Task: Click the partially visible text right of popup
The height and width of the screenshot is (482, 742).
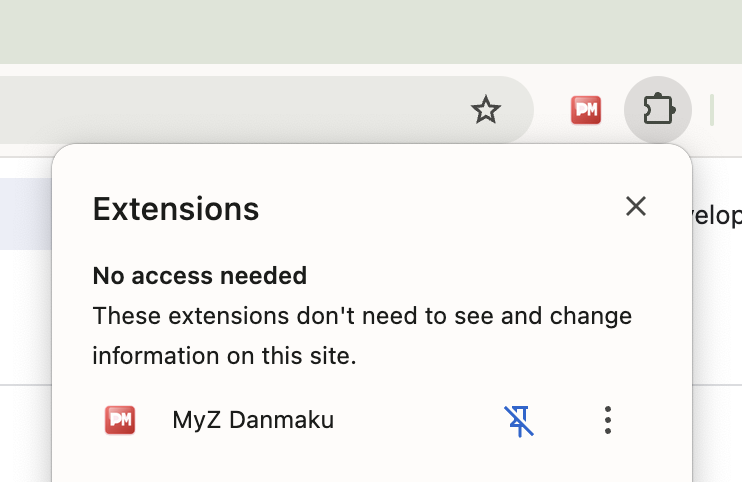Action: coord(717,215)
